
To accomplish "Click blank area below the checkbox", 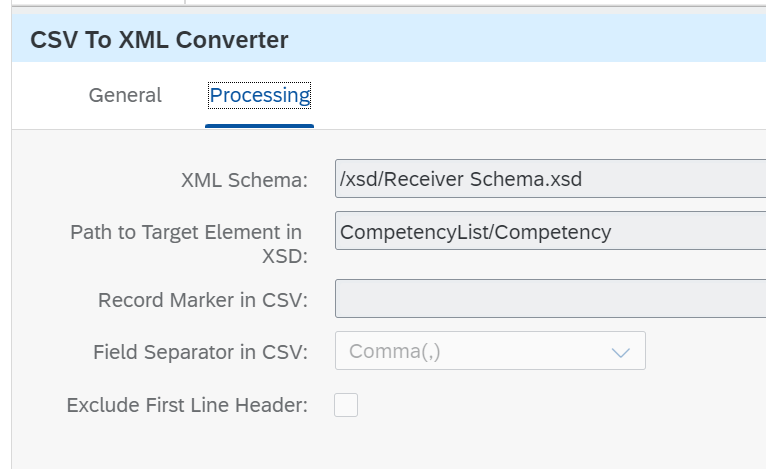I will 400,445.
